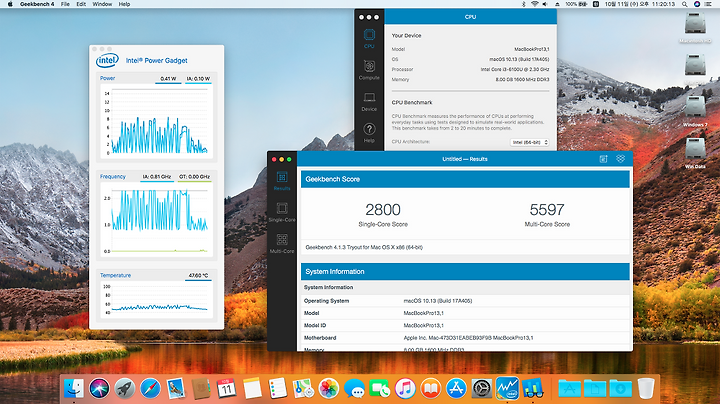The width and height of the screenshot is (720, 404).
Task: Open Photos from the Dock
Action: (328, 389)
